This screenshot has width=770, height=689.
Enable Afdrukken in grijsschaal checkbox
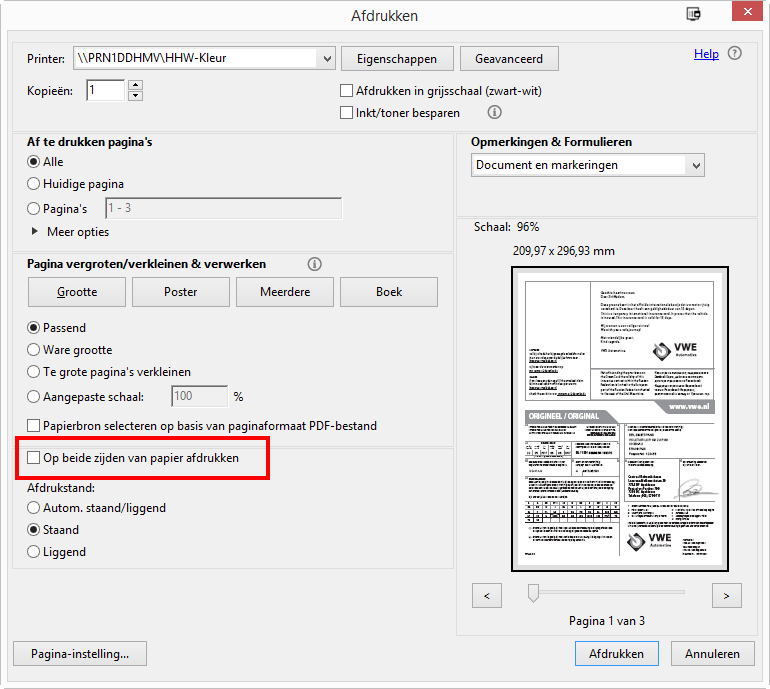tap(347, 91)
